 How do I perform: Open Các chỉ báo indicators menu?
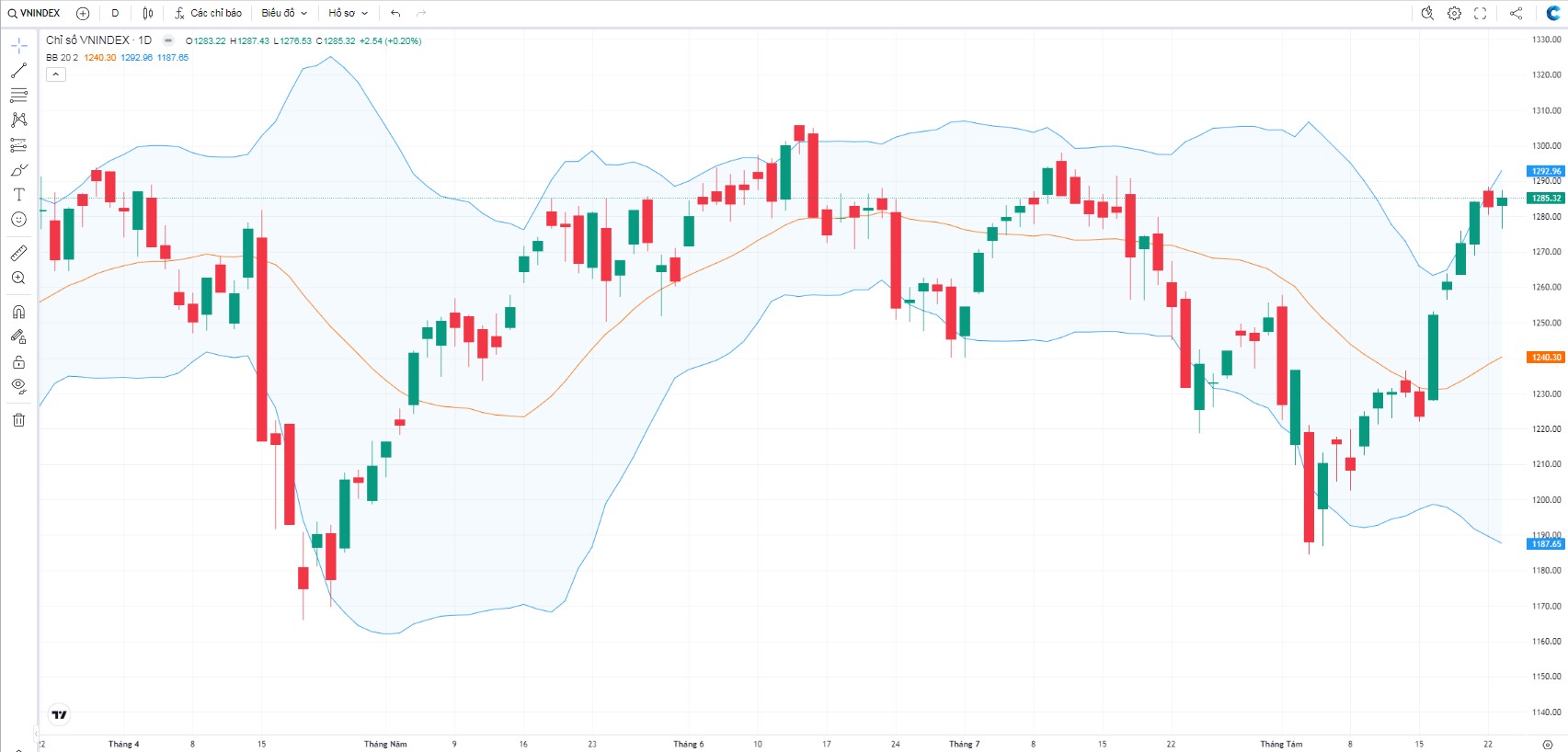tap(209, 13)
